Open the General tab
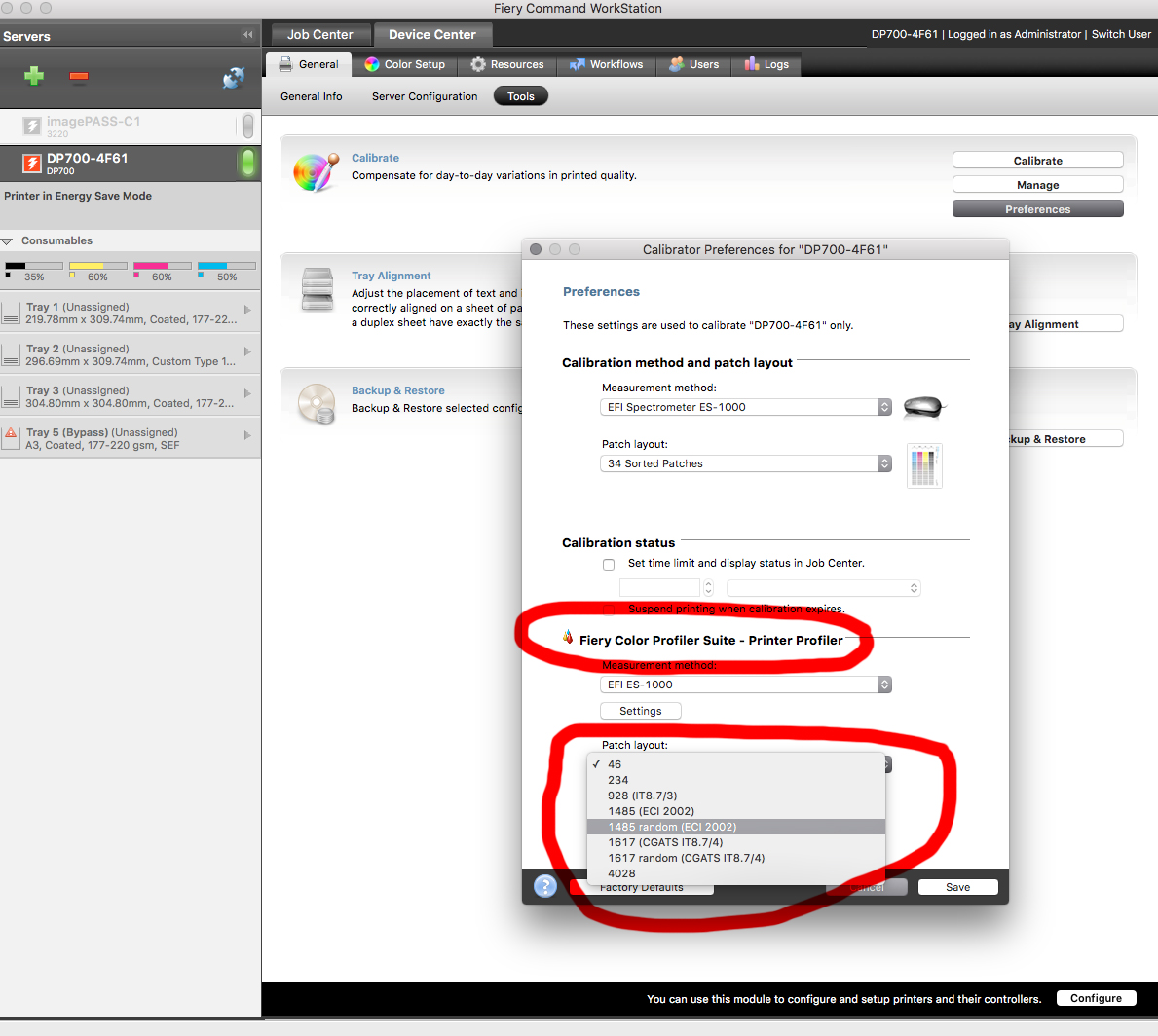The width and height of the screenshot is (1158, 1036). click(308, 64)
